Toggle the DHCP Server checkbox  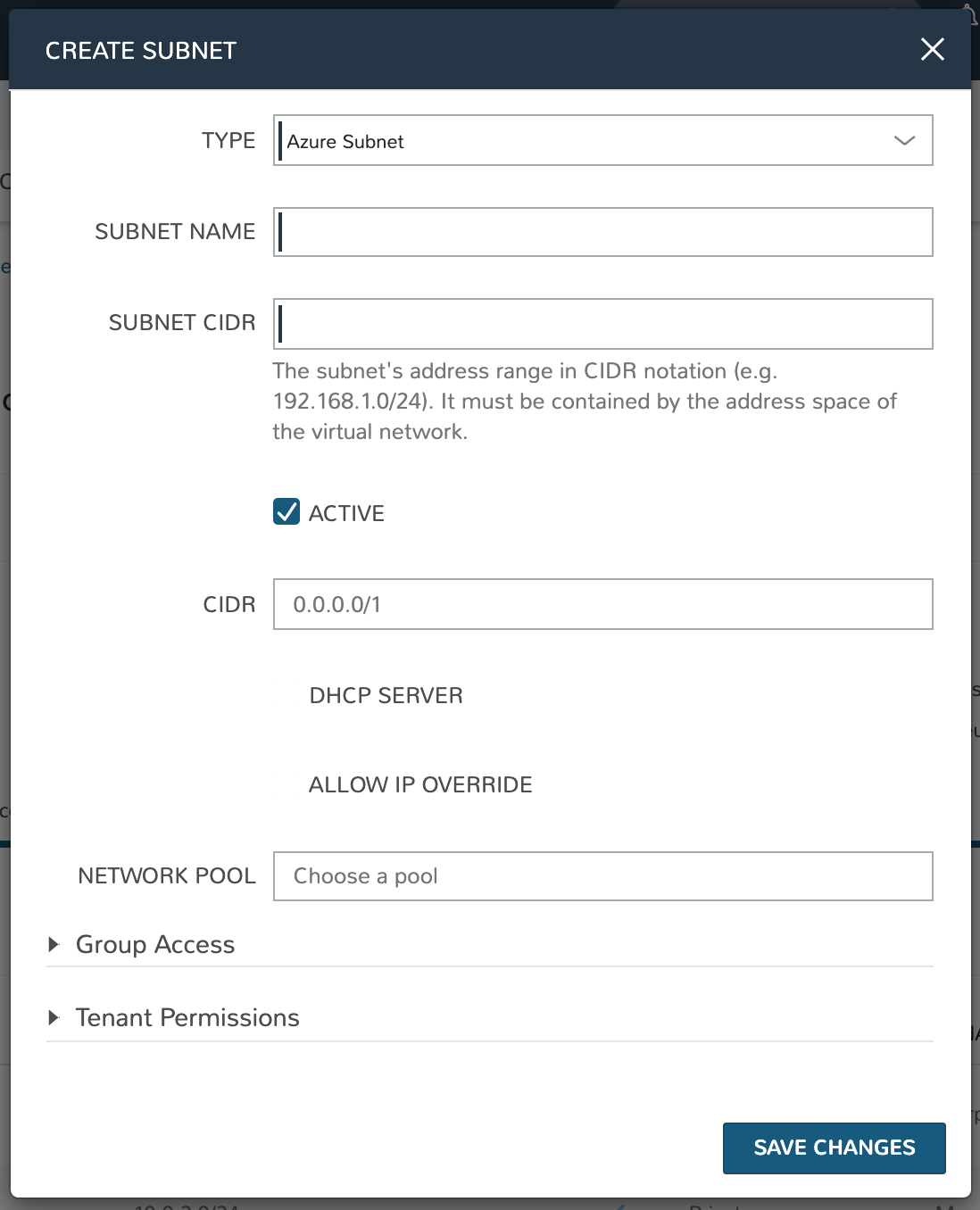287,695
